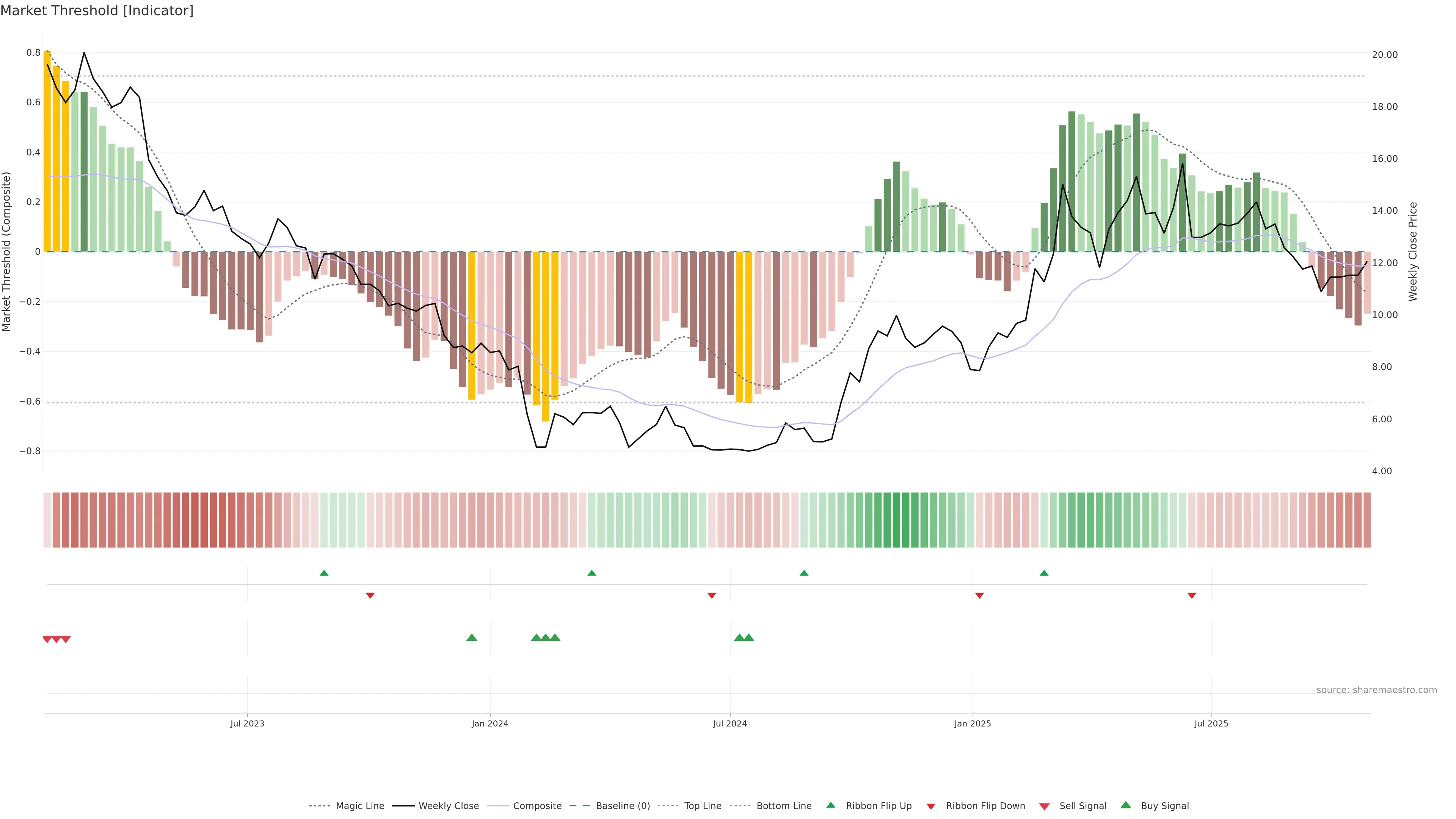
Task: Toggle Composite legend entry
Action: click(x=537, y=806)
